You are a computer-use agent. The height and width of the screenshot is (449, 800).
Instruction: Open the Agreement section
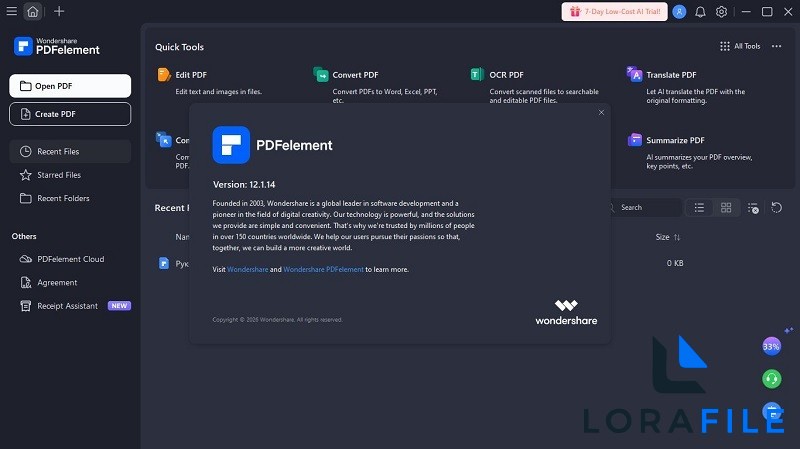[70, 283]
